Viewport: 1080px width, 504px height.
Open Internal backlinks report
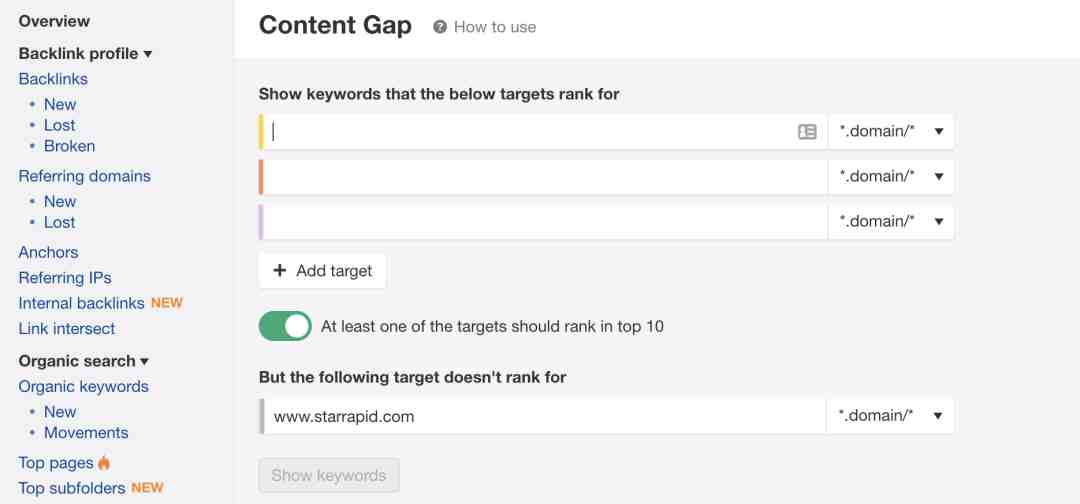[x=81, y=303]
